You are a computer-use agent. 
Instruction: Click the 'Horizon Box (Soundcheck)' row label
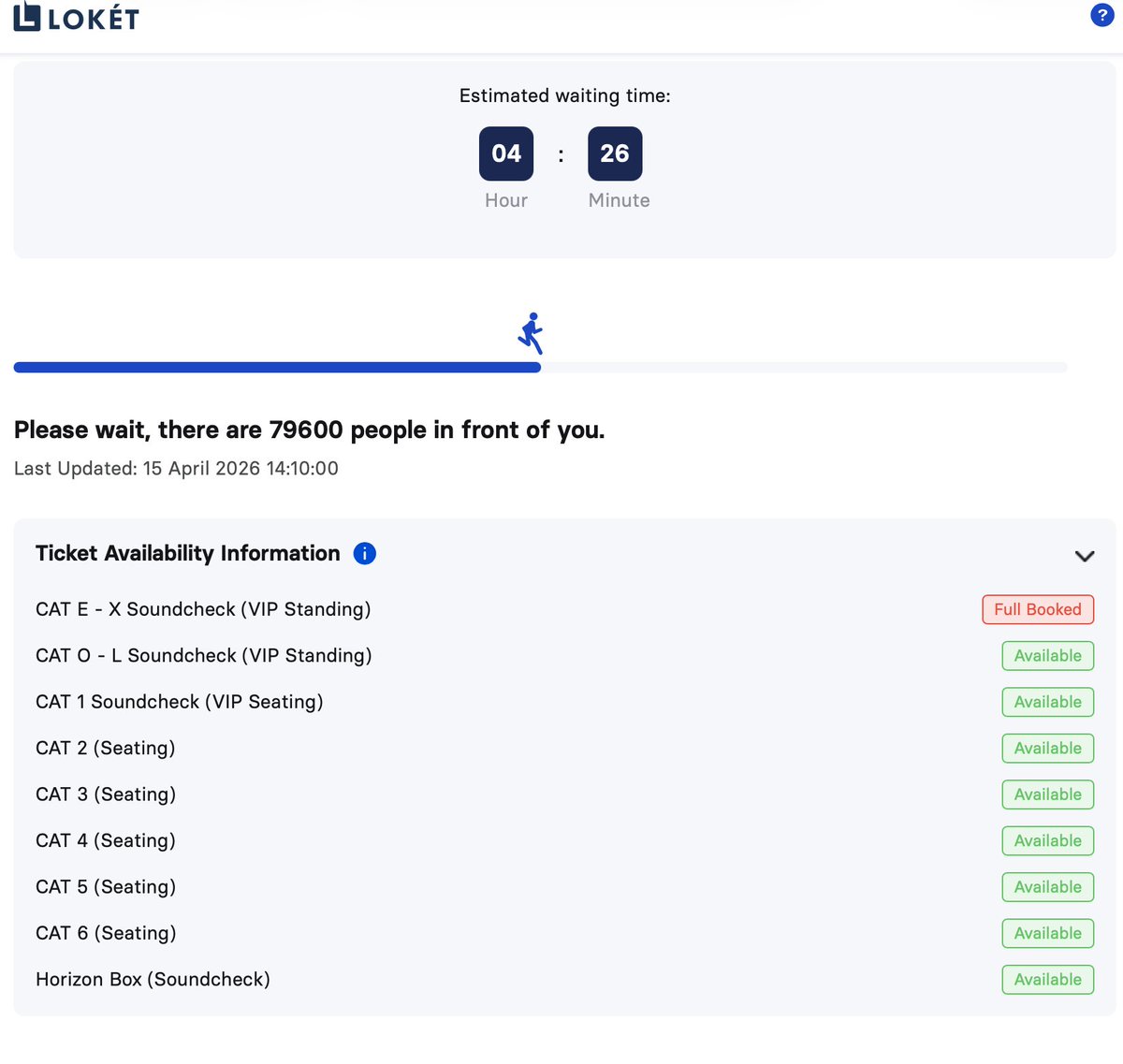point(153,980)
